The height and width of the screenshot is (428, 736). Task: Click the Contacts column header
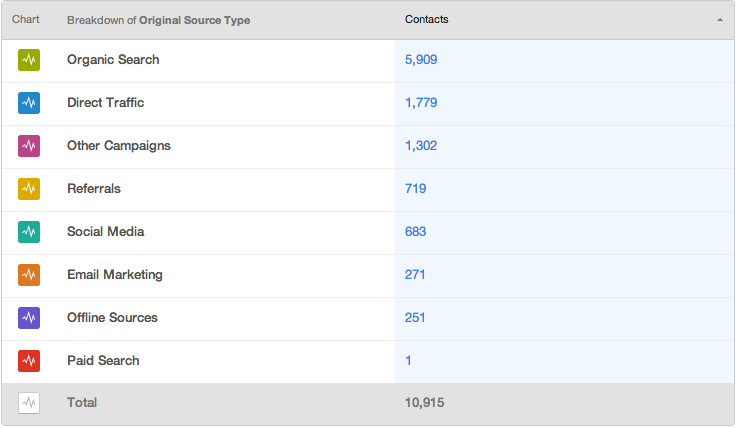tap(426, 19)
